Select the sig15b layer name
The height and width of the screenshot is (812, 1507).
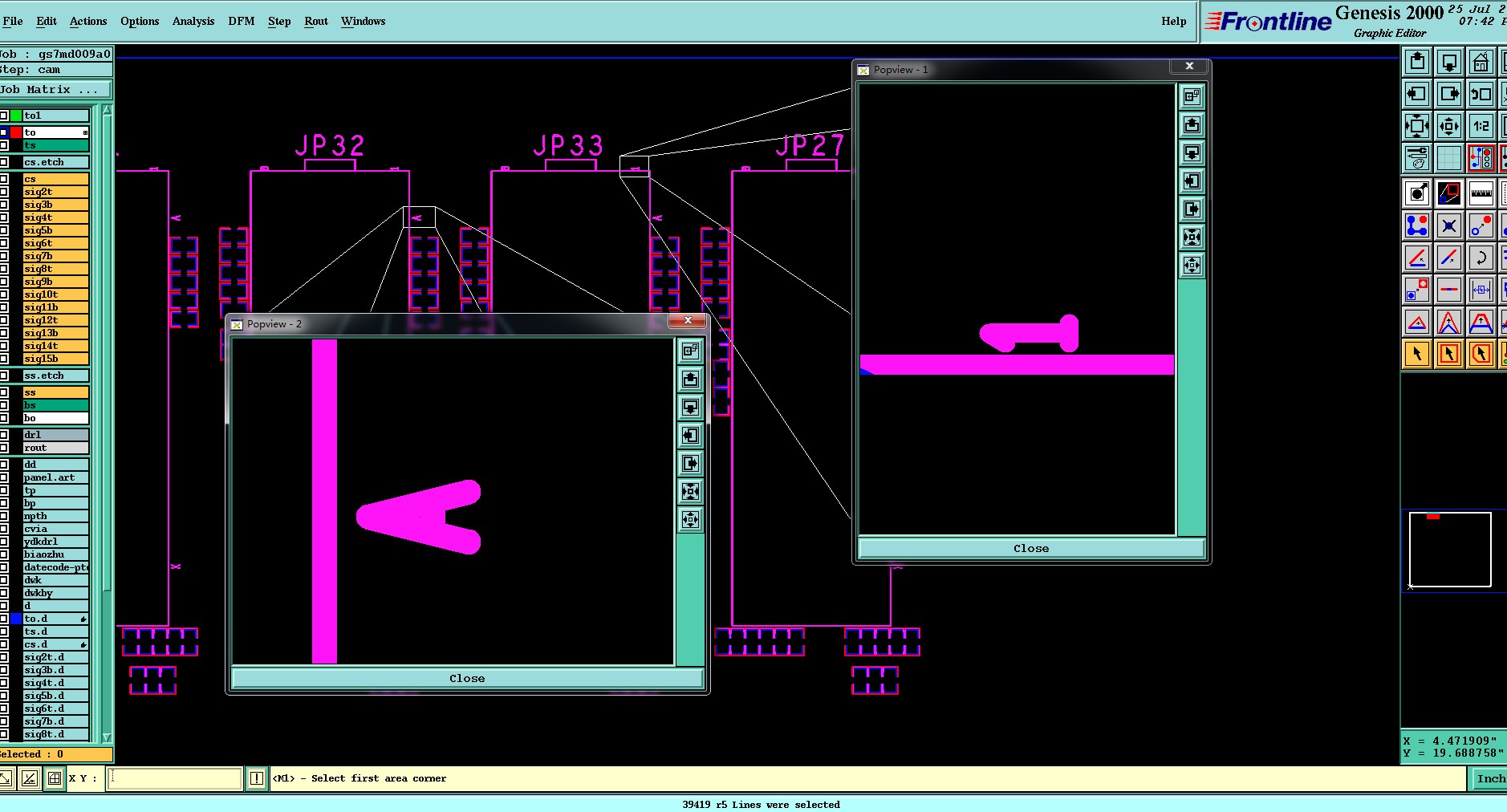pos(55,359)
